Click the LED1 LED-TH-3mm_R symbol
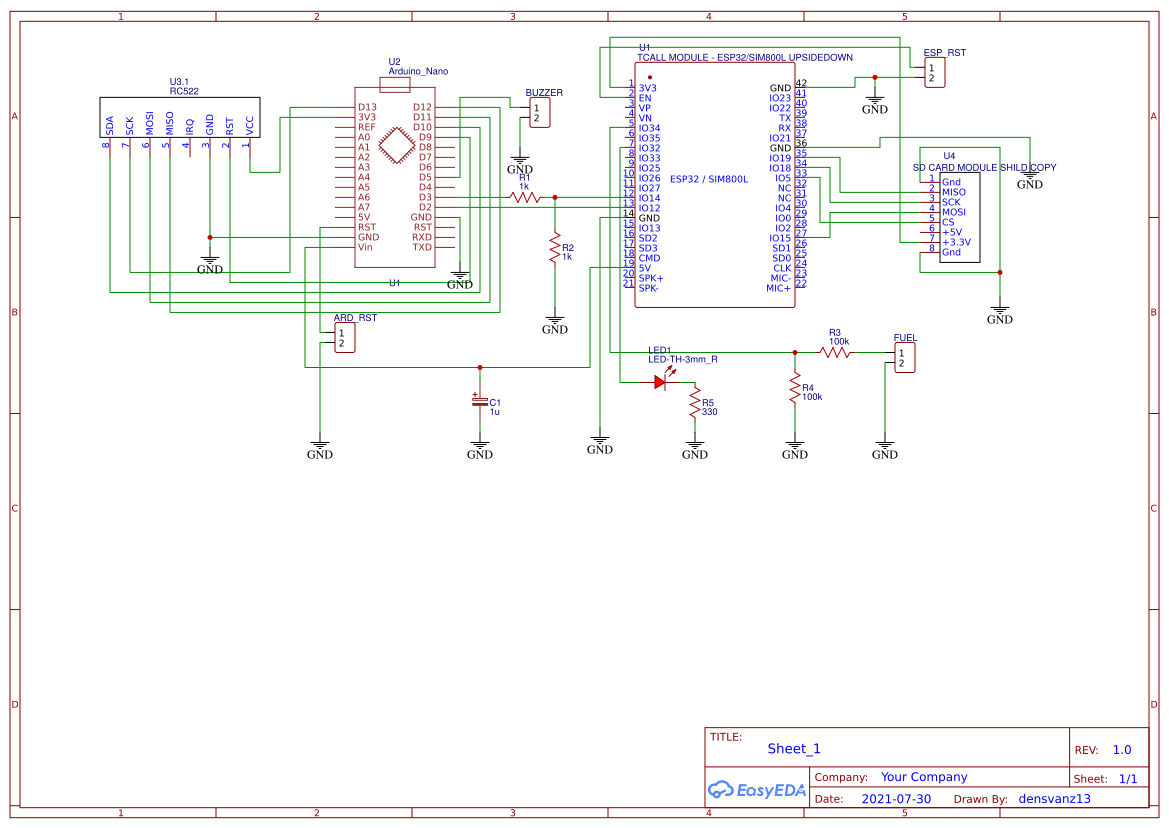The image size is (1169, 828). [662, 380]
